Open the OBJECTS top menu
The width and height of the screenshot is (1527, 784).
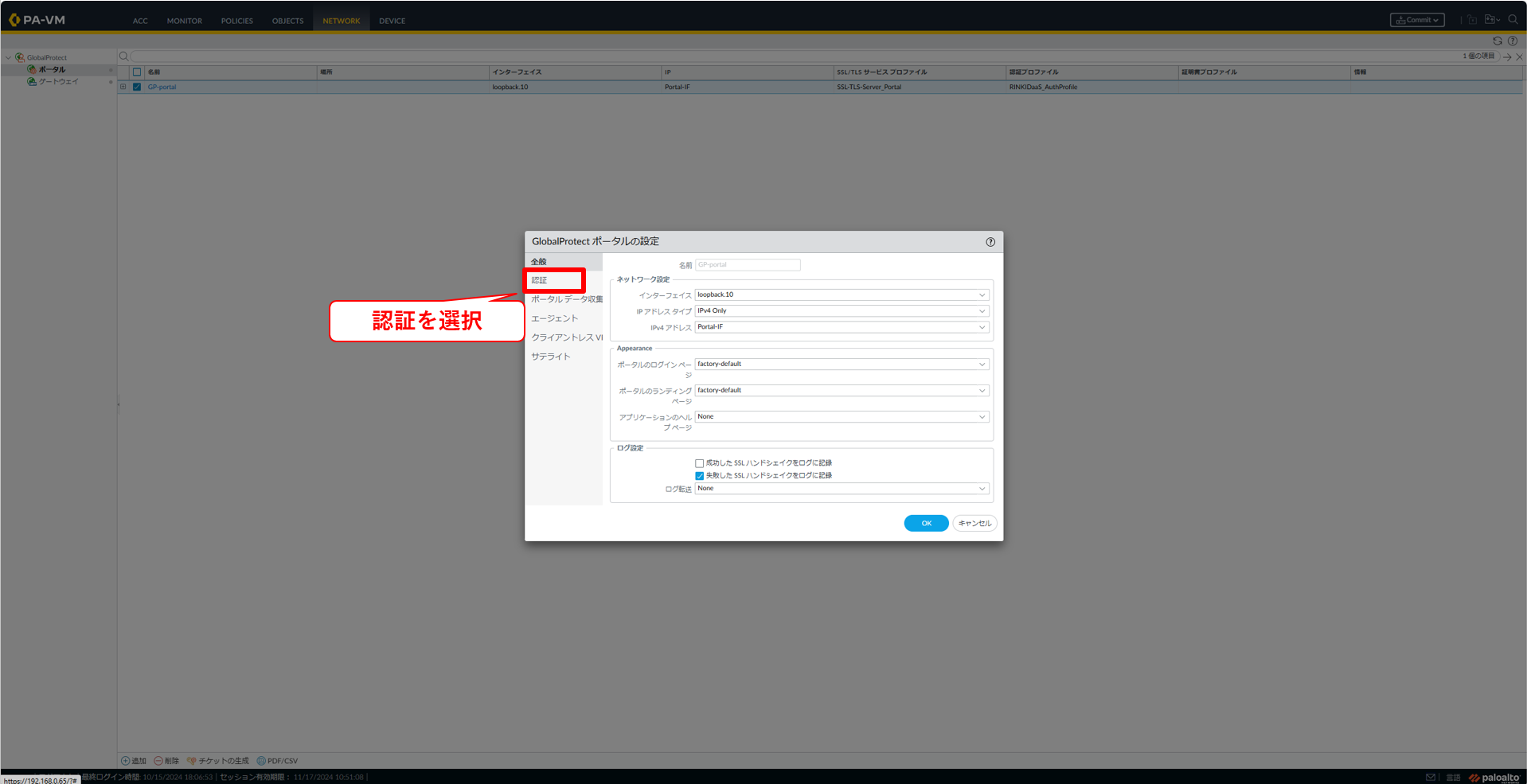click(x=287, y=21)
